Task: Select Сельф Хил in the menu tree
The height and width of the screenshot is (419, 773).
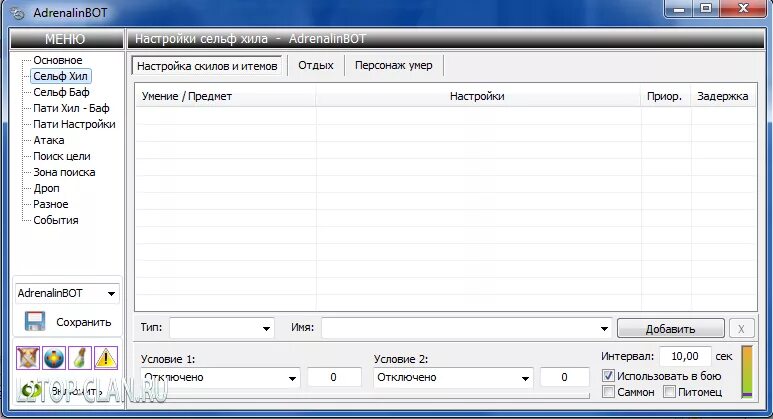Action: click(61, 76)
